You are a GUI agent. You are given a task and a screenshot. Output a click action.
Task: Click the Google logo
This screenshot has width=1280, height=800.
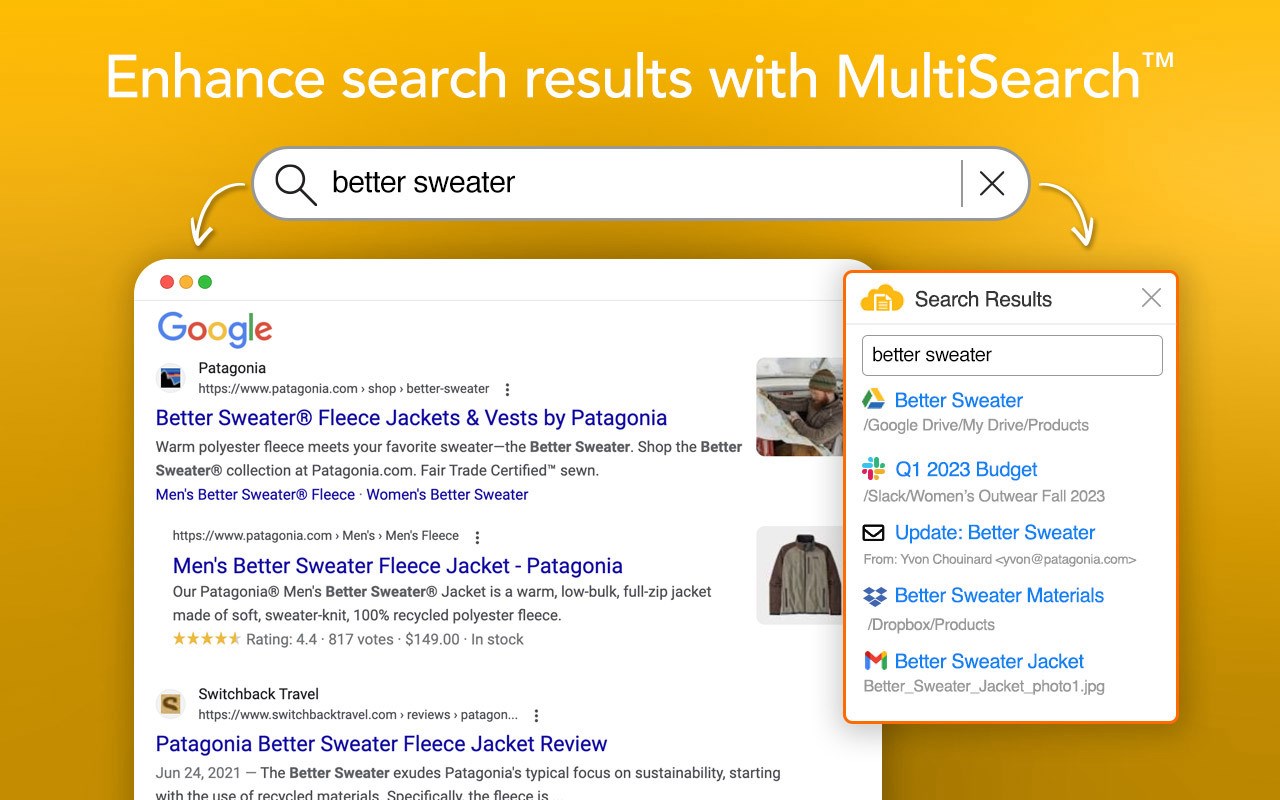(x=215, y=329)
